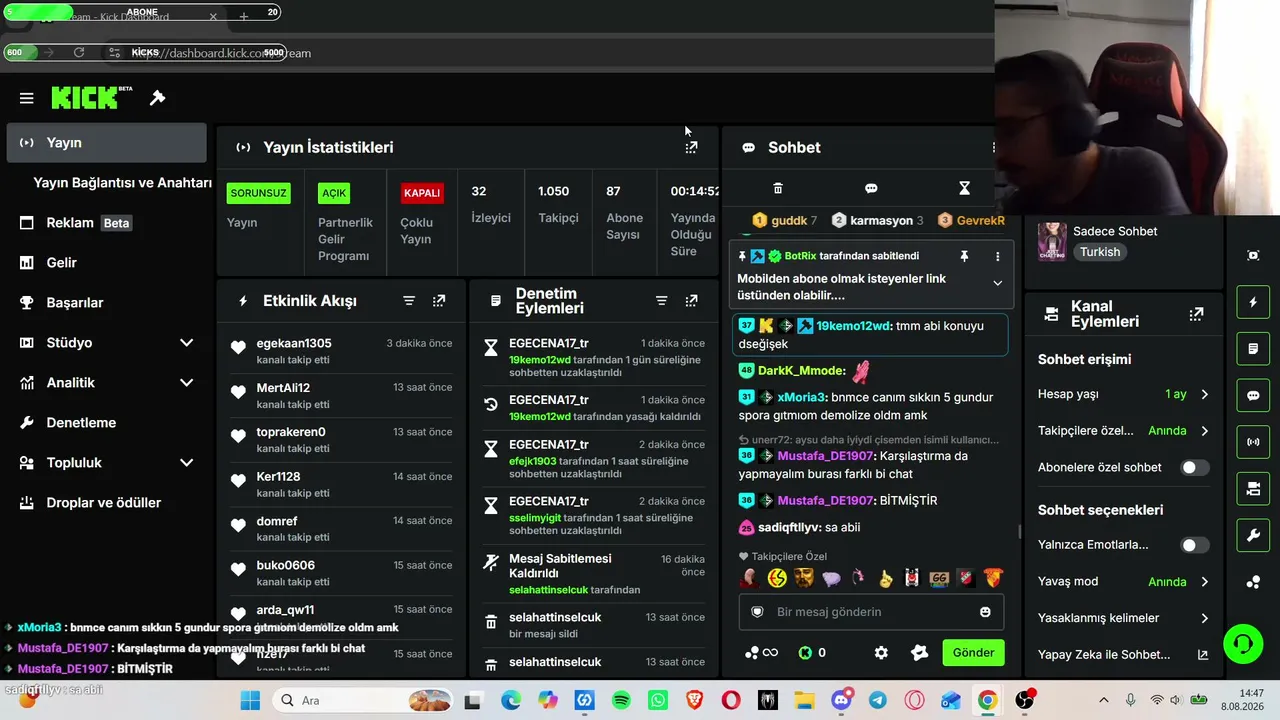Open Takipçilere özel setting chevron
This screenshot has height=720, width=1280.
(1204, 431)
